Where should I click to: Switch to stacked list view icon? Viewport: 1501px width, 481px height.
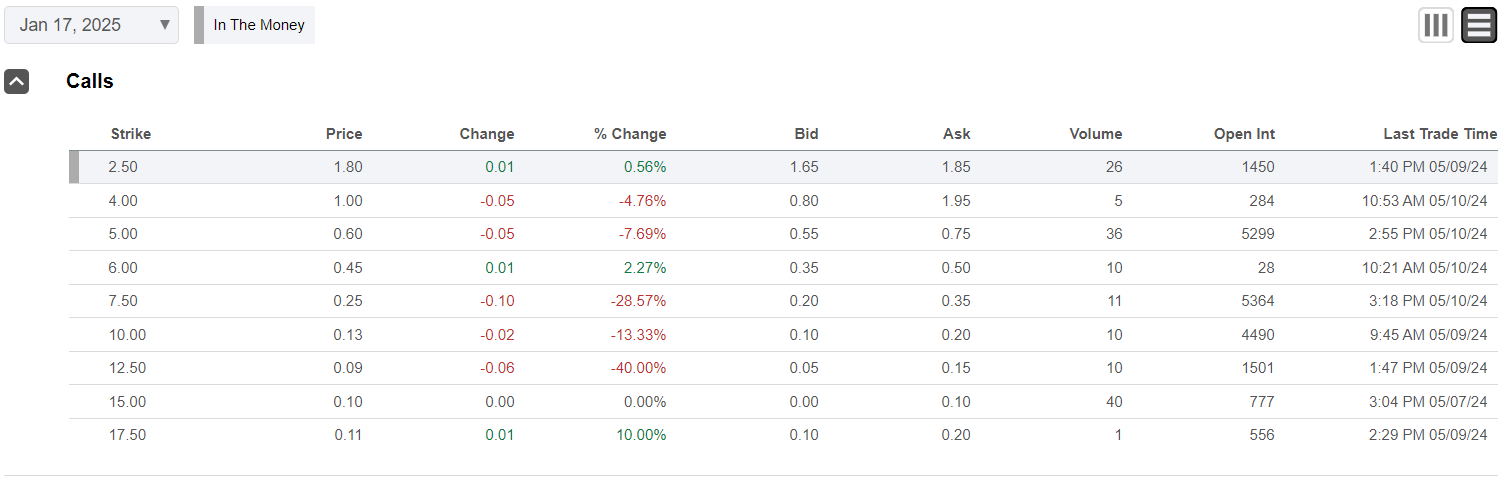tap(1478, 25)
